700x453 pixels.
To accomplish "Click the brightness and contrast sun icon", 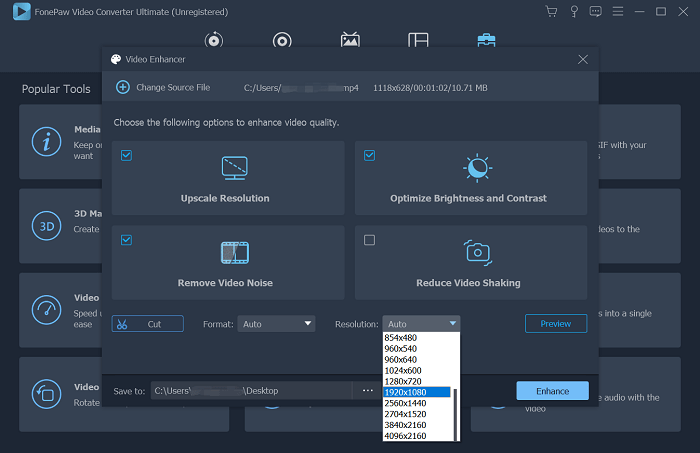I will [x=478, y=168].
